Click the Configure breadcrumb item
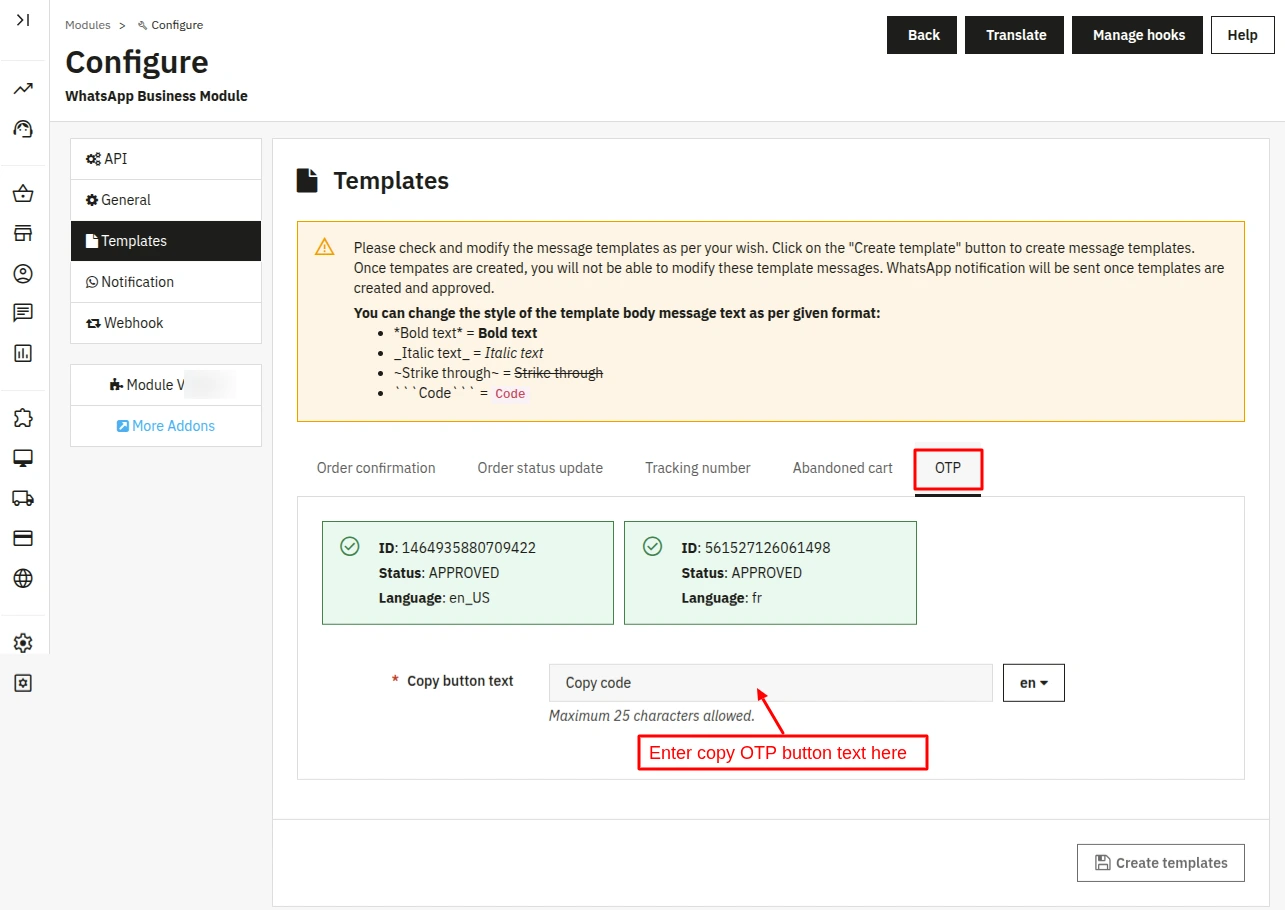The image size is (1285, 910). tap(170, 25)
